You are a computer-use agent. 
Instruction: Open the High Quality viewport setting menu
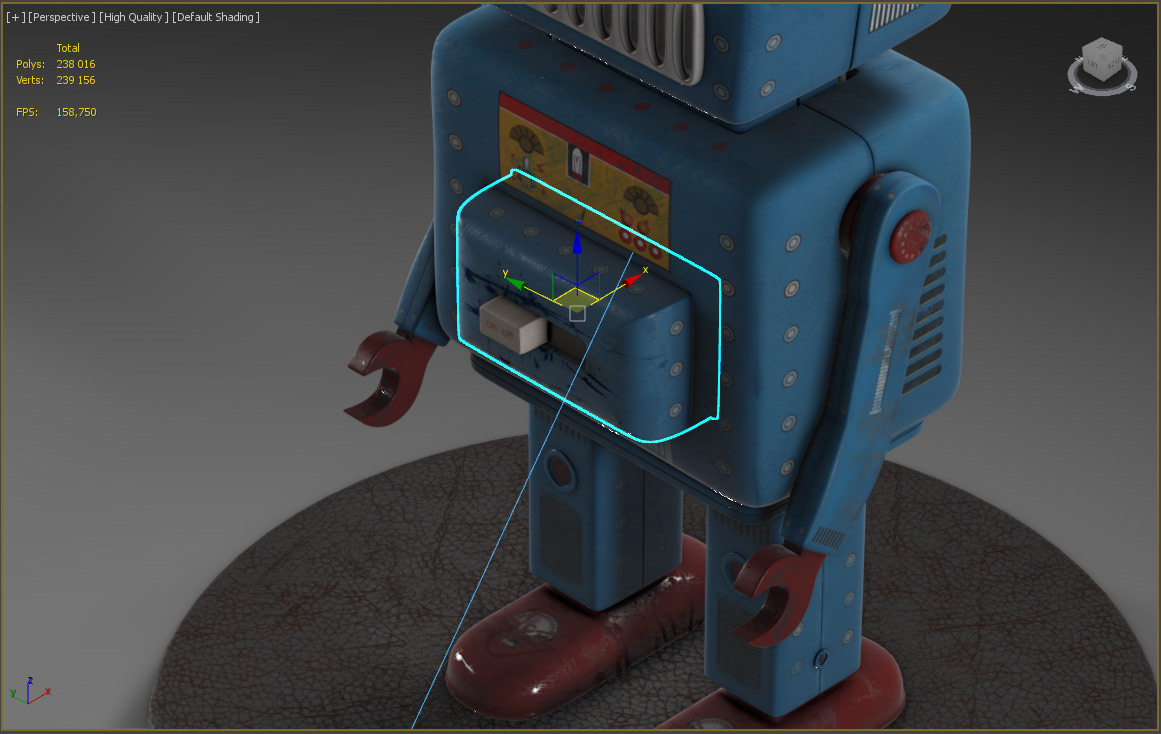pos(133,17)
